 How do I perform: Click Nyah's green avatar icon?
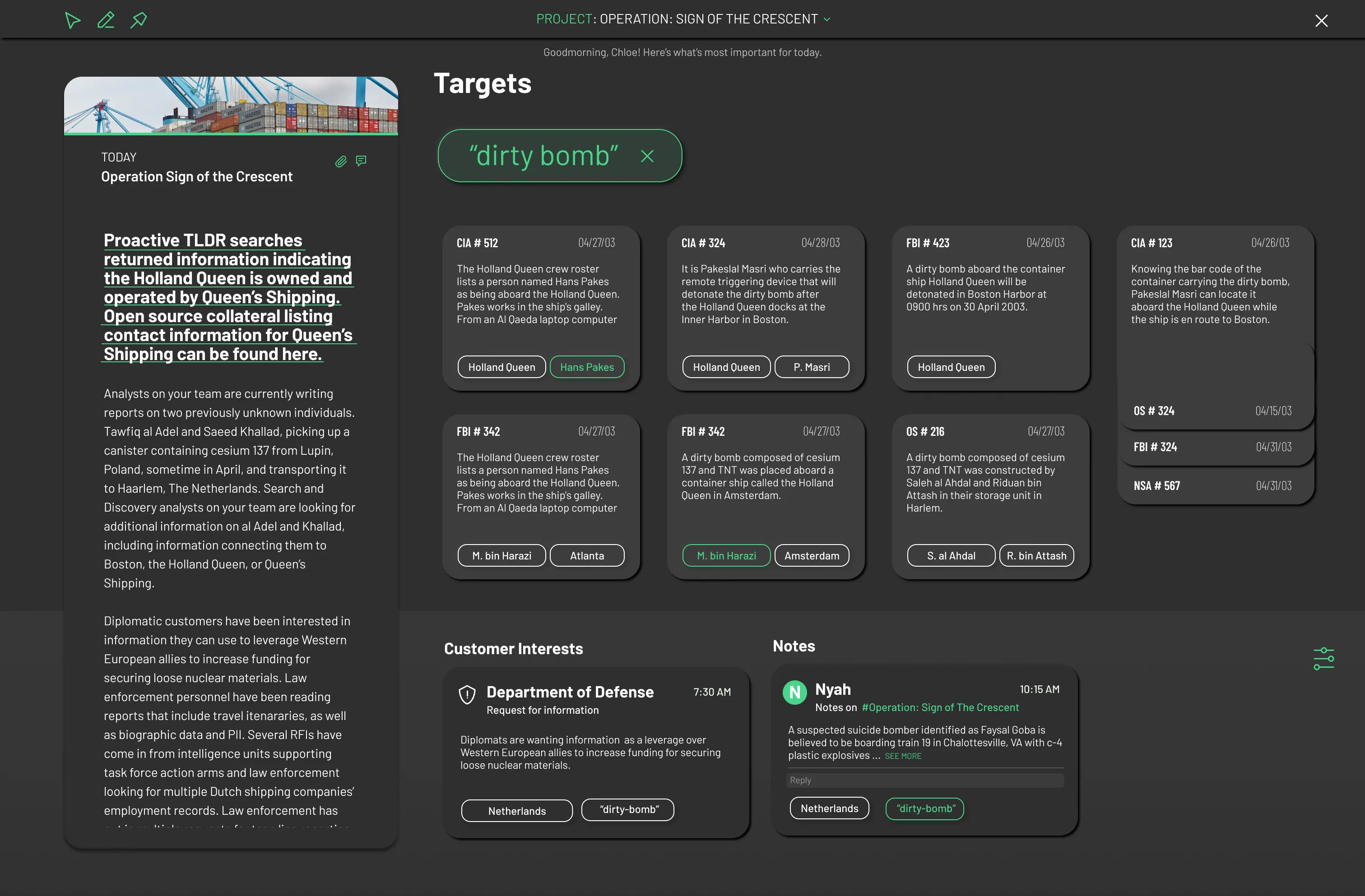(794, 693)
